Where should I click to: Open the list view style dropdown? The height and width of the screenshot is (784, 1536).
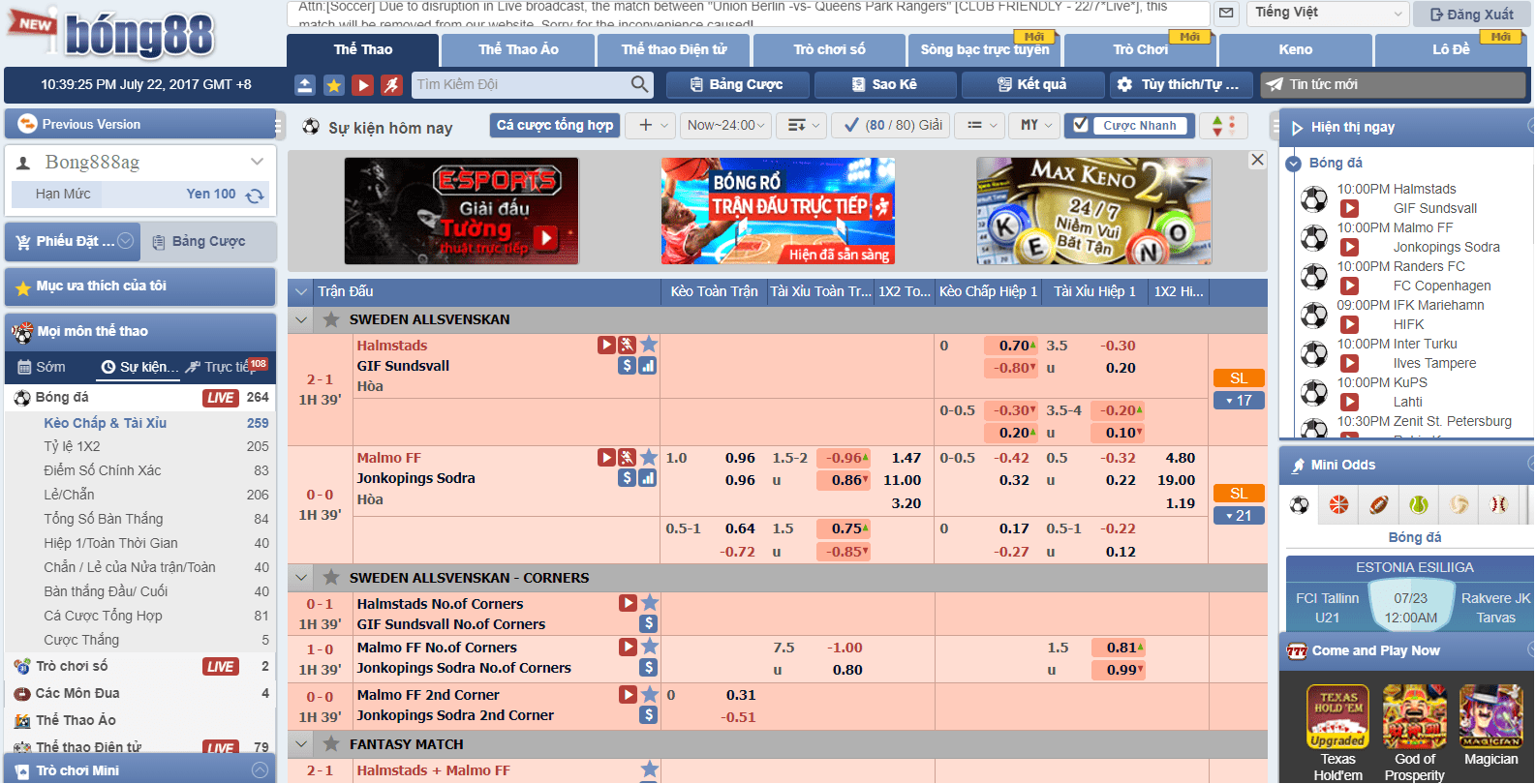981,125
